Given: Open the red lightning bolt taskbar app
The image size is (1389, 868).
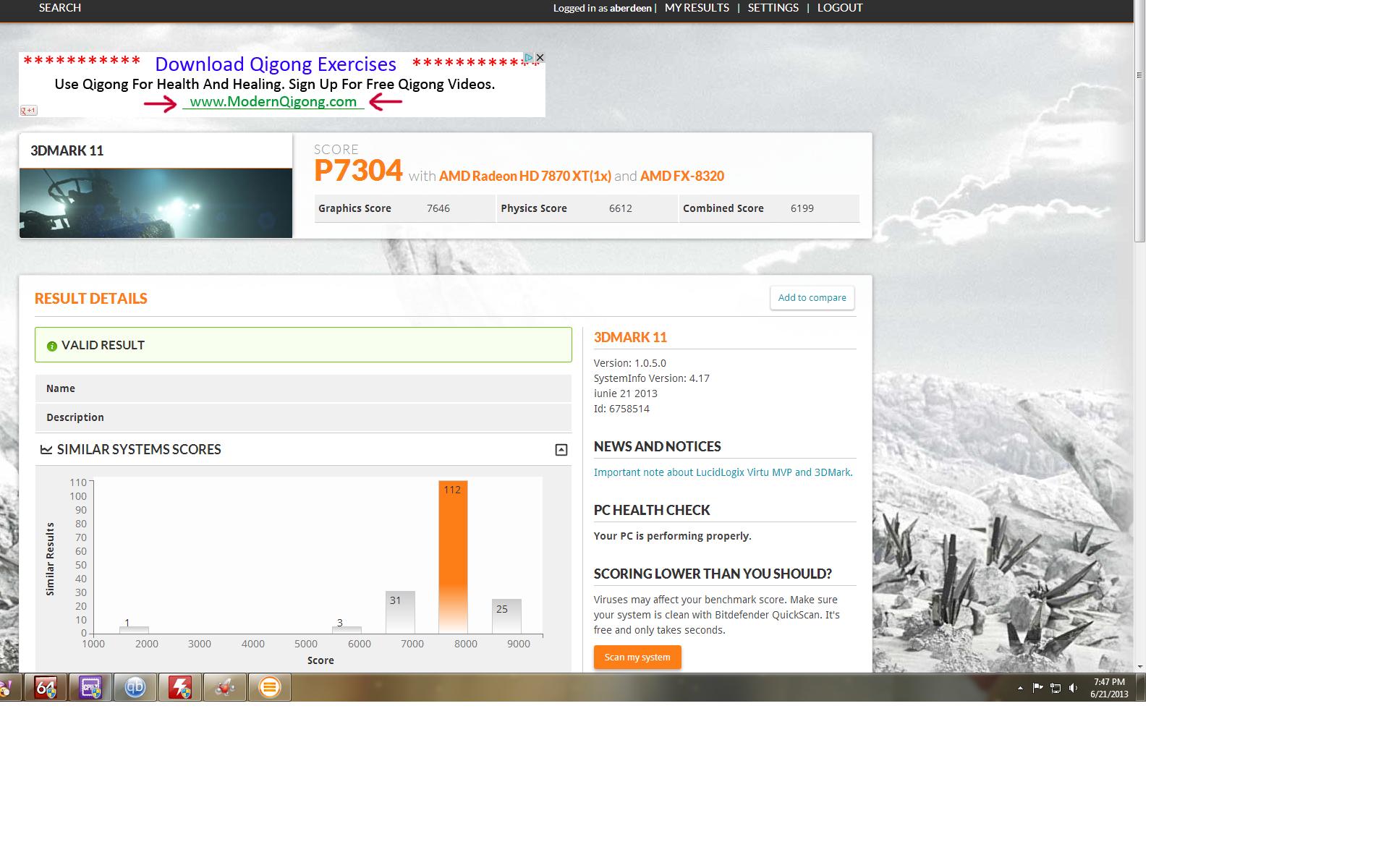Looking at the screenshot, I should [180, 687].
